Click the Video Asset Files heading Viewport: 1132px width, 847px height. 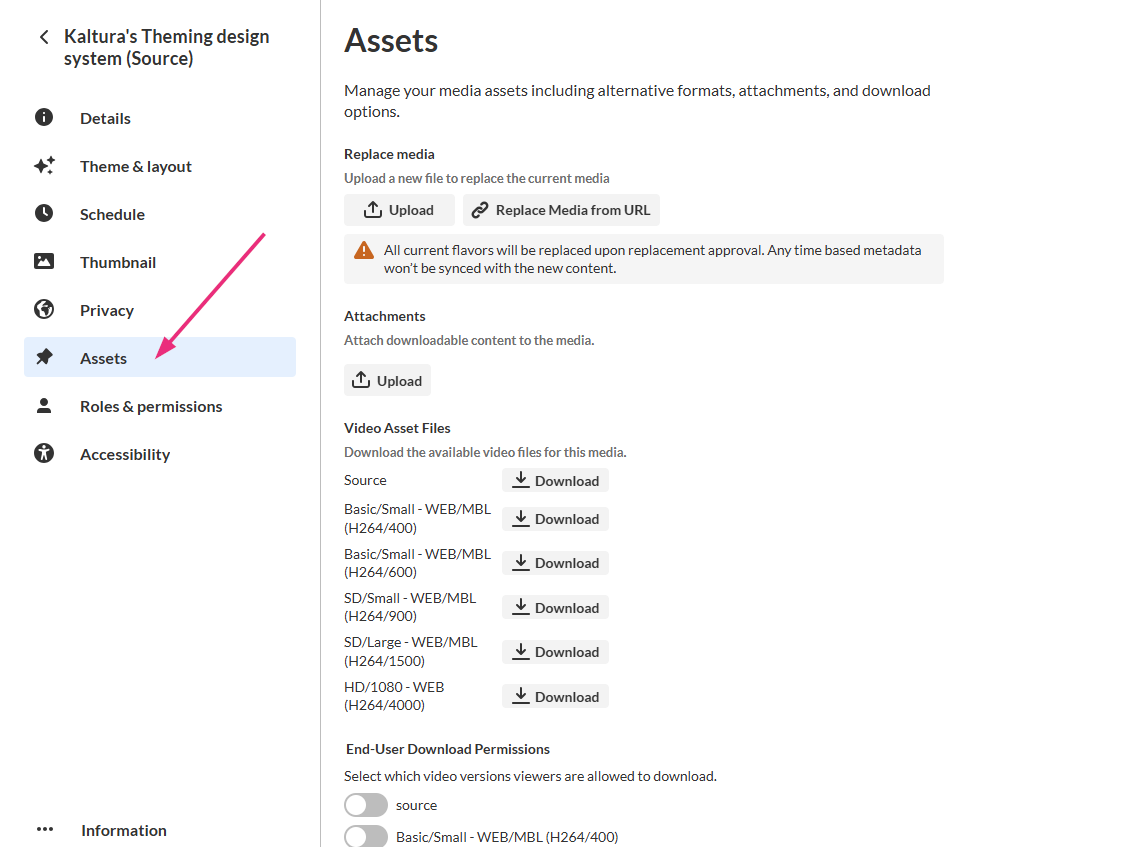coord(397,428)
